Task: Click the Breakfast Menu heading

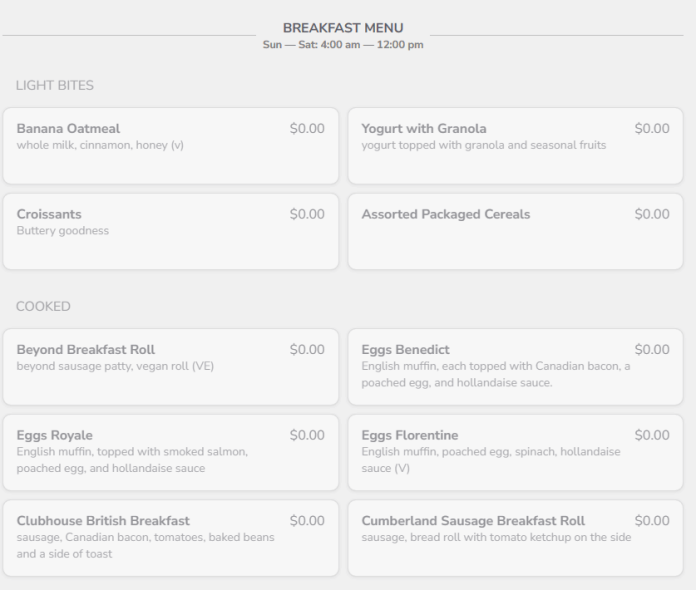Action: (343, 28)
